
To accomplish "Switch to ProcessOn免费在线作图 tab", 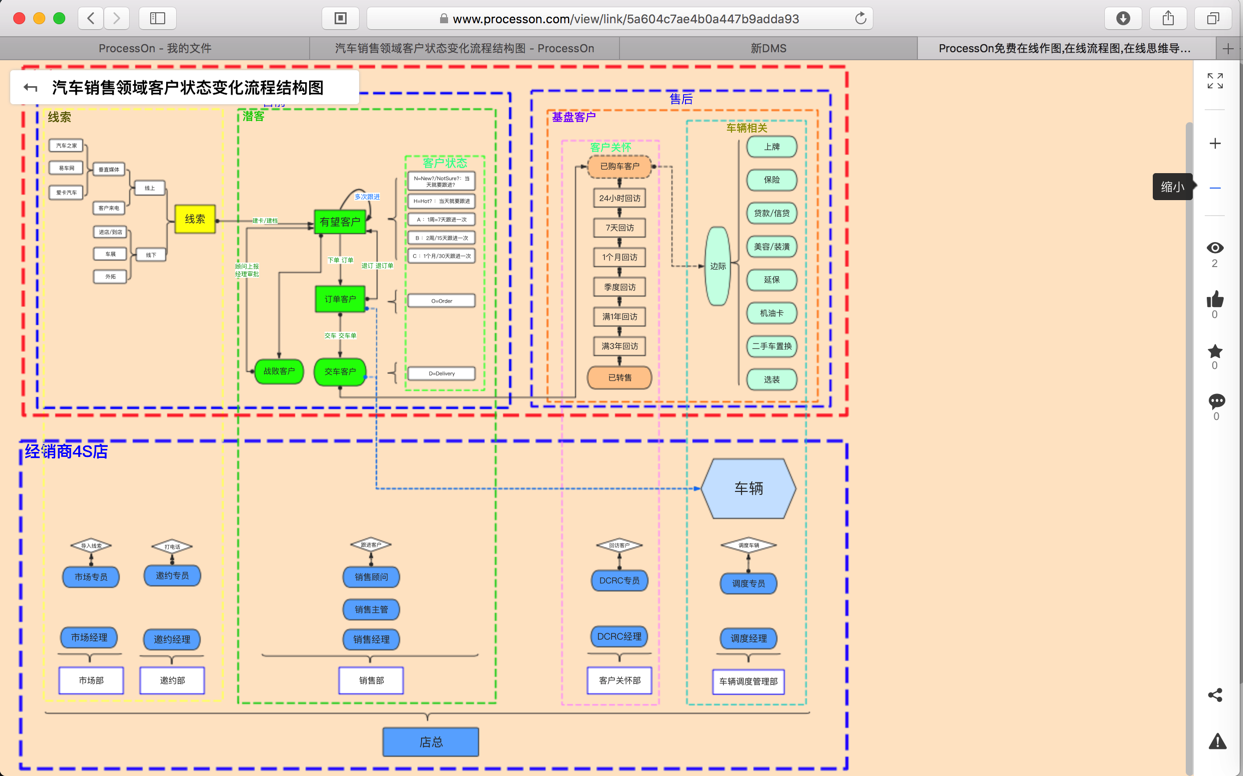I will pos(1065,48).
